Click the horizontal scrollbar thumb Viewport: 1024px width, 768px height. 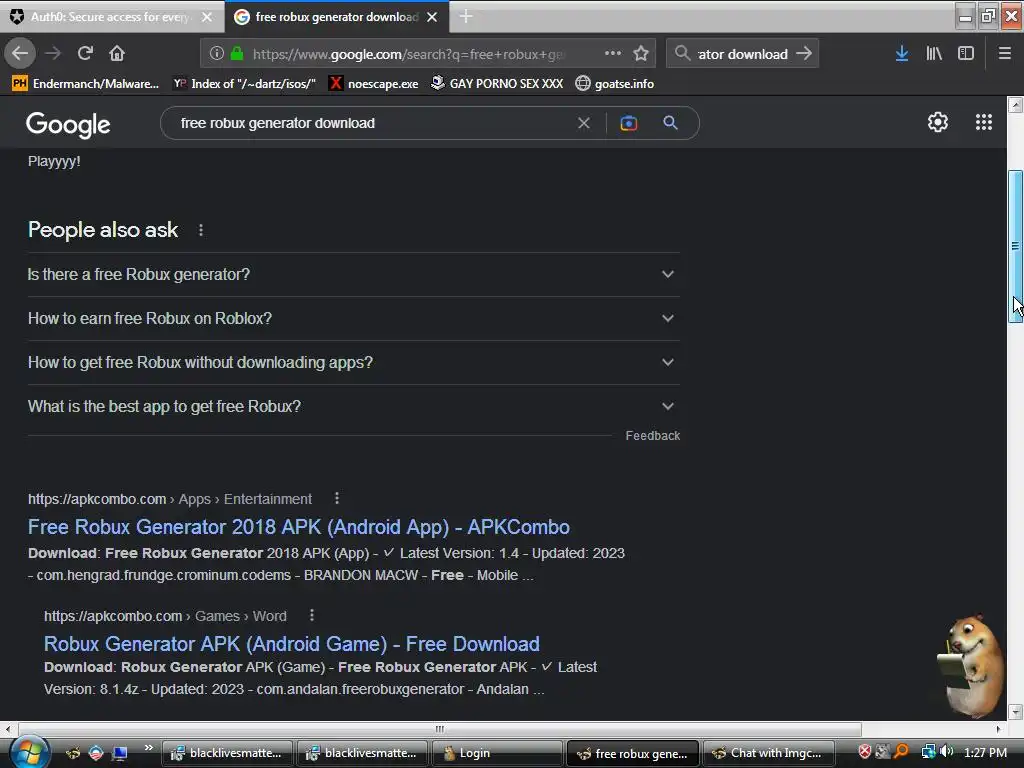(x=440, y=729)
